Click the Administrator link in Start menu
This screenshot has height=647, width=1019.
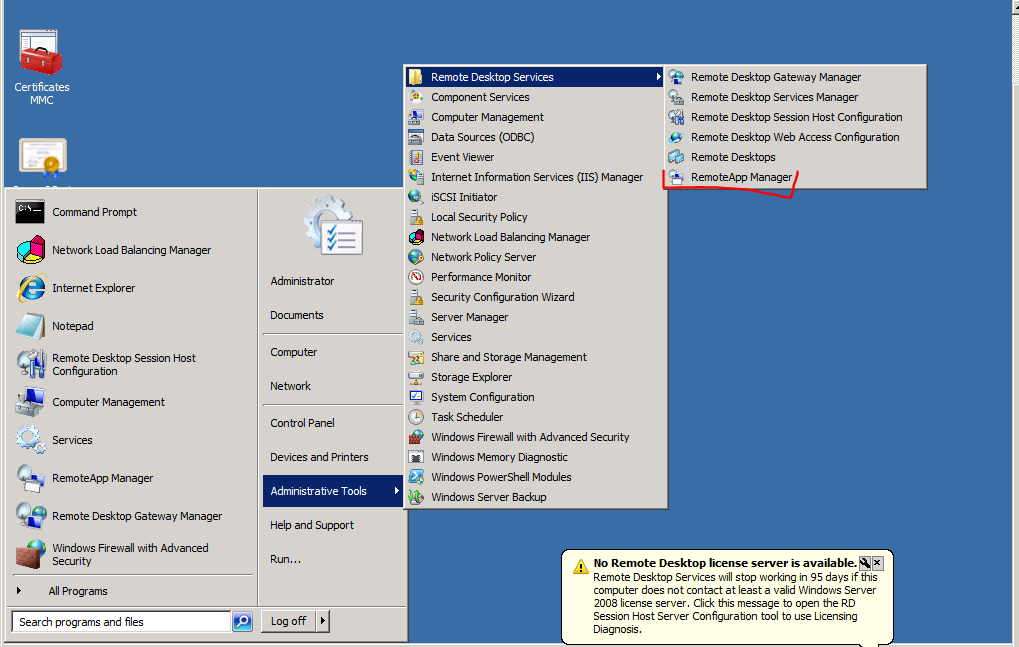(x=302, y=281)
